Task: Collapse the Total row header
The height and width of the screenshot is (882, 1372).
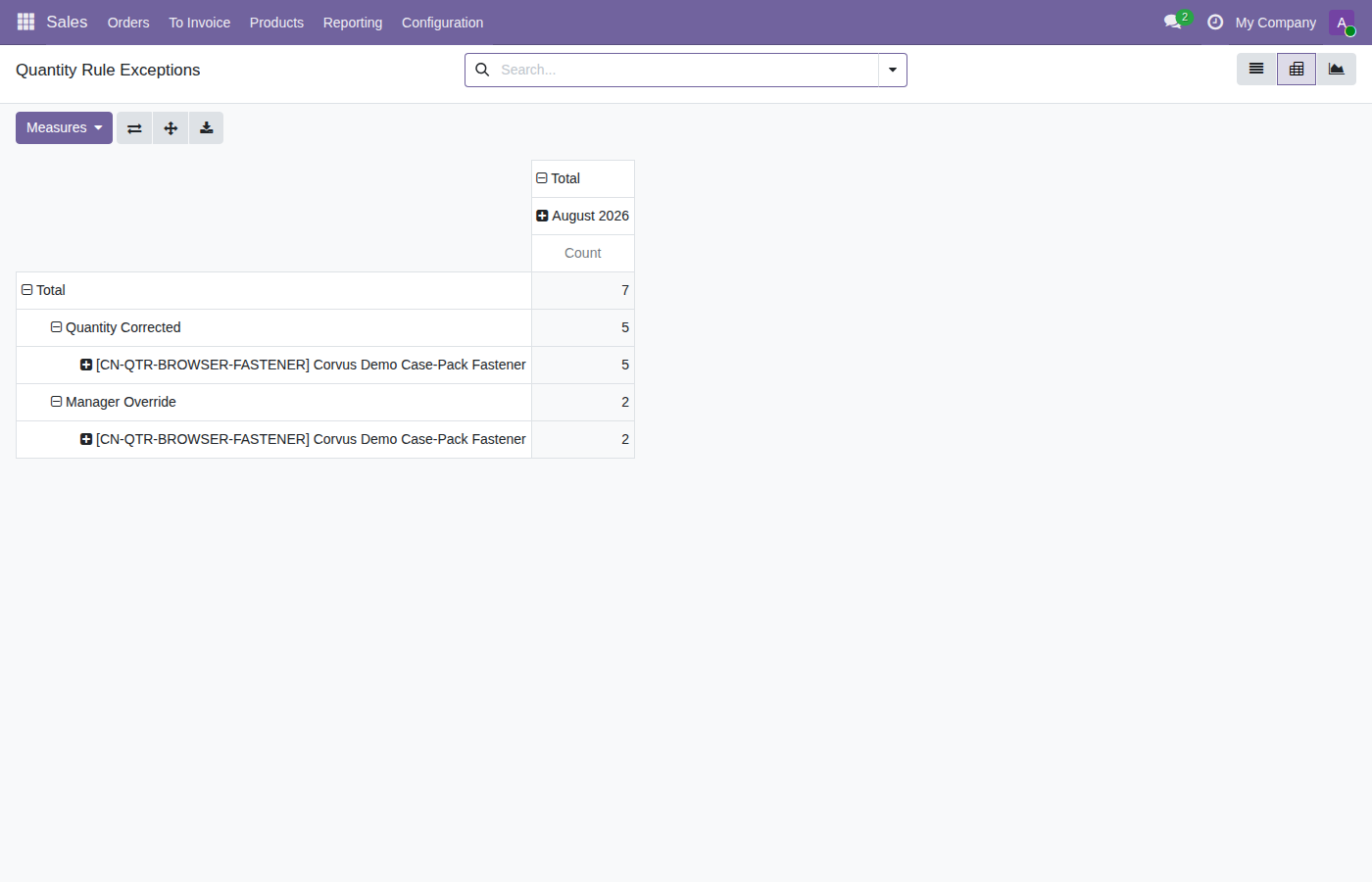Action: pyautogui.click(x=273, y=290)
